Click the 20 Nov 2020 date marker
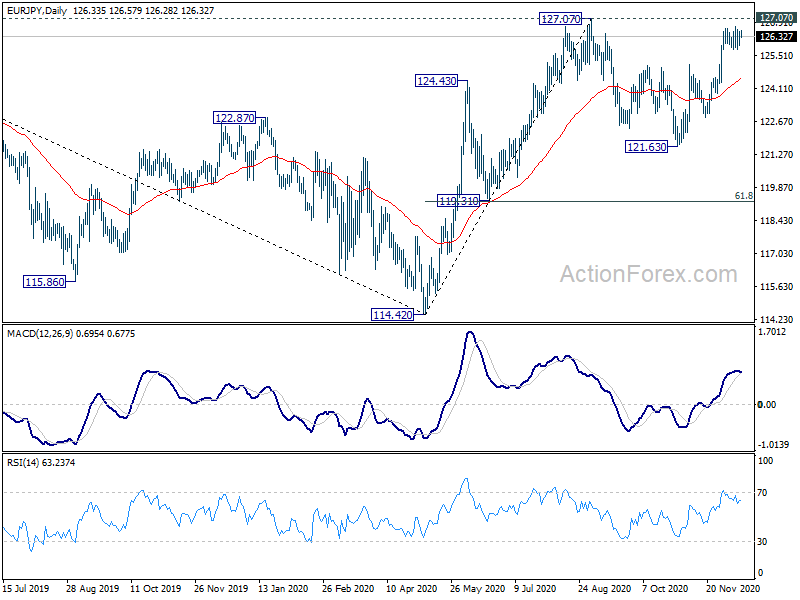 (733, 588)
